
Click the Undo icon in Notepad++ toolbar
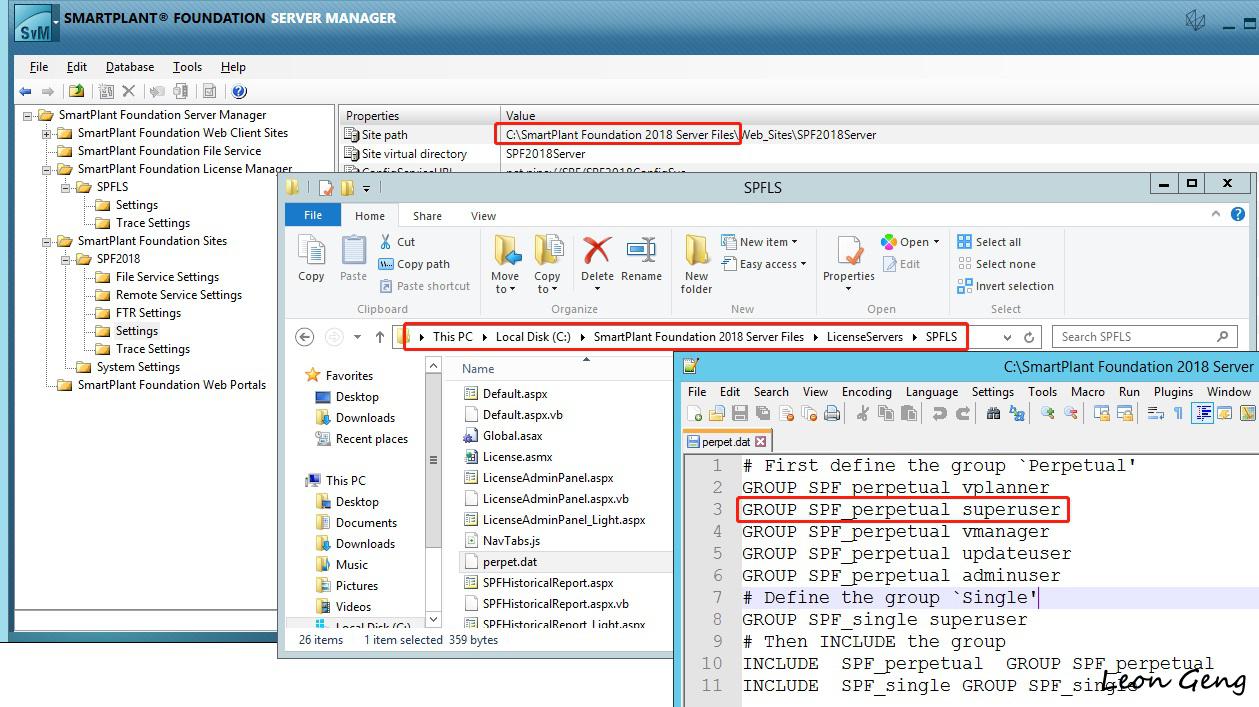pyautogui.click(x=939, y=413)
